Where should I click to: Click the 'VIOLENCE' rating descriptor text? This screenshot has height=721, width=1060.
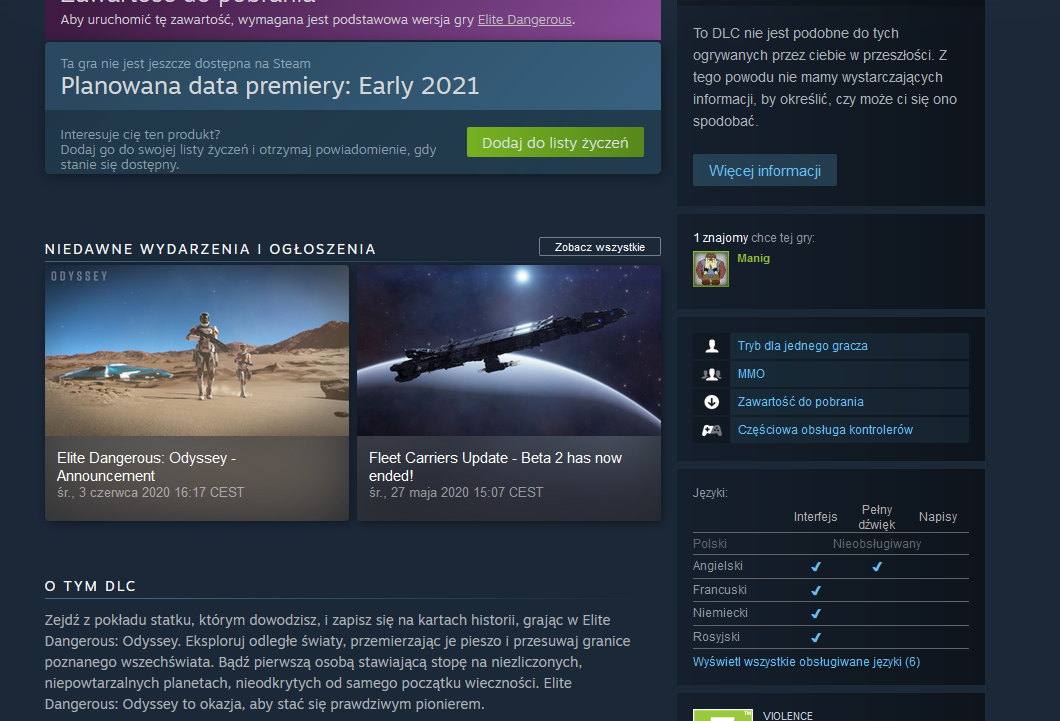coord(788,716)
